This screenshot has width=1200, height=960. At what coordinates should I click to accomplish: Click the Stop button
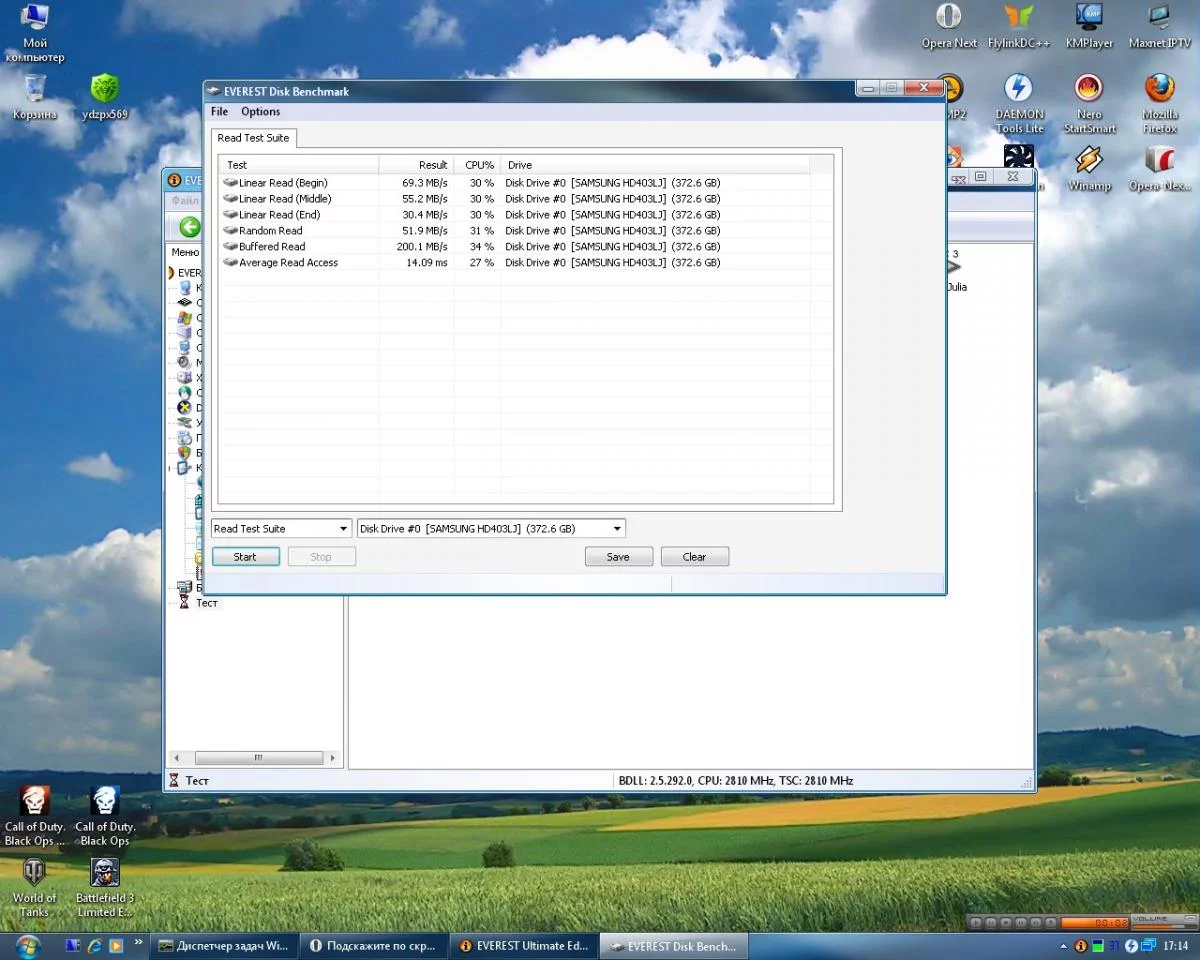coord(321,557)
